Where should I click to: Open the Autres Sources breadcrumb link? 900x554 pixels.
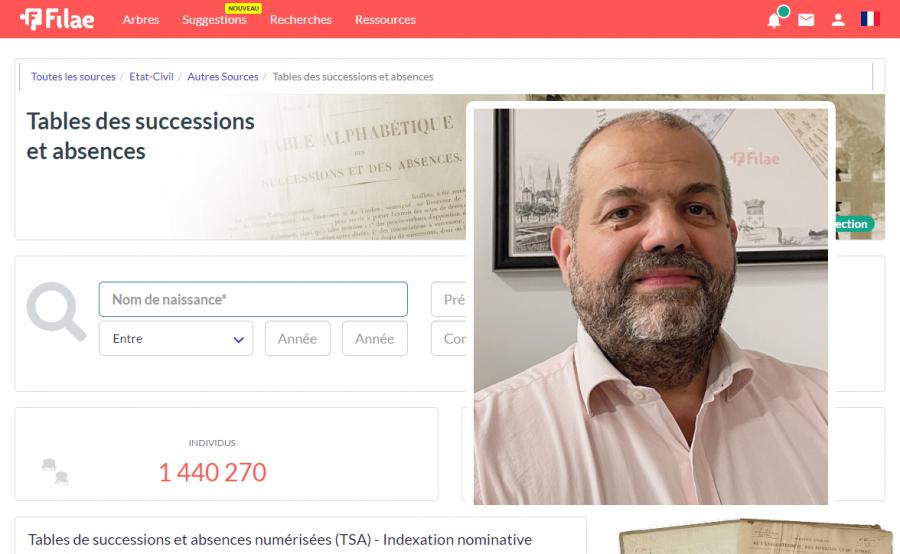tap(223, 76)
